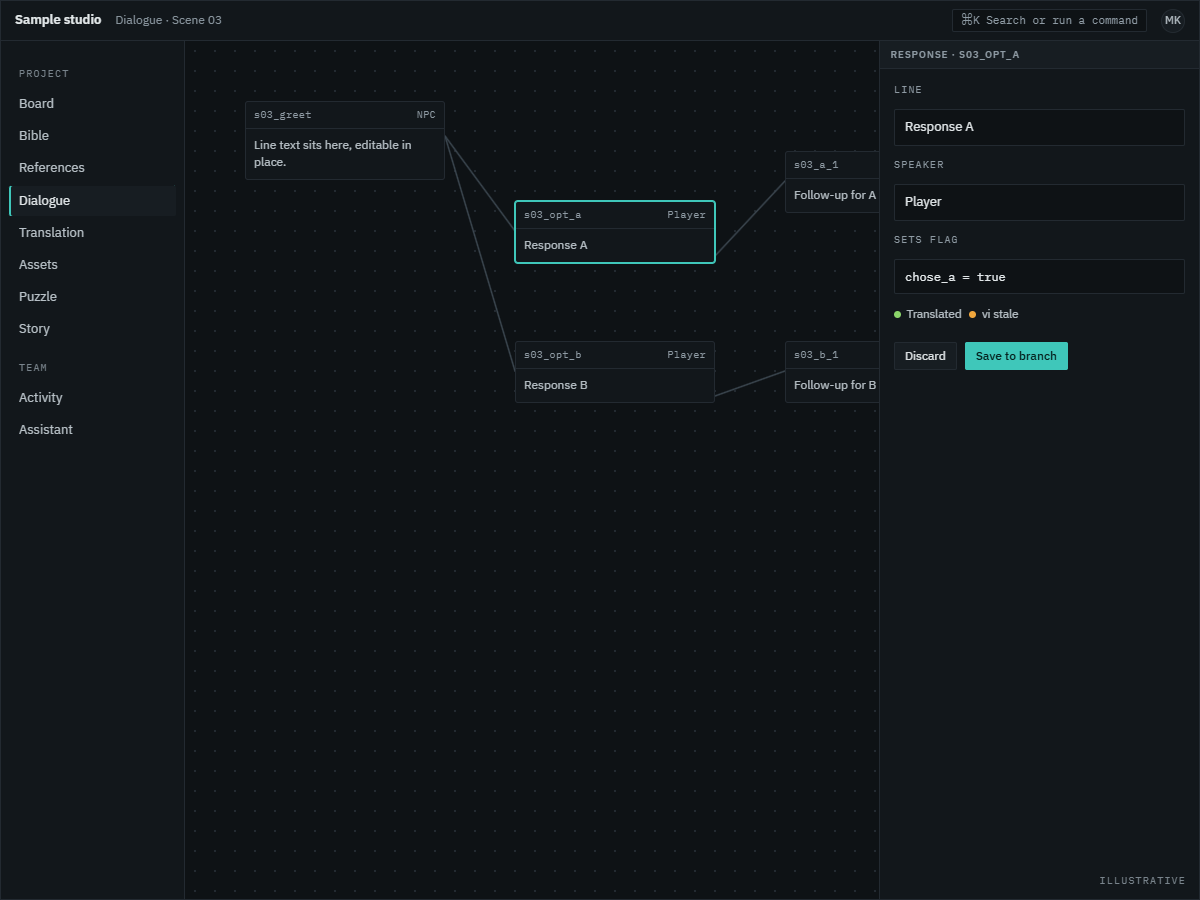Open the command search box
This screenshot has height=900, width=1200.
tap(1049, 20)
